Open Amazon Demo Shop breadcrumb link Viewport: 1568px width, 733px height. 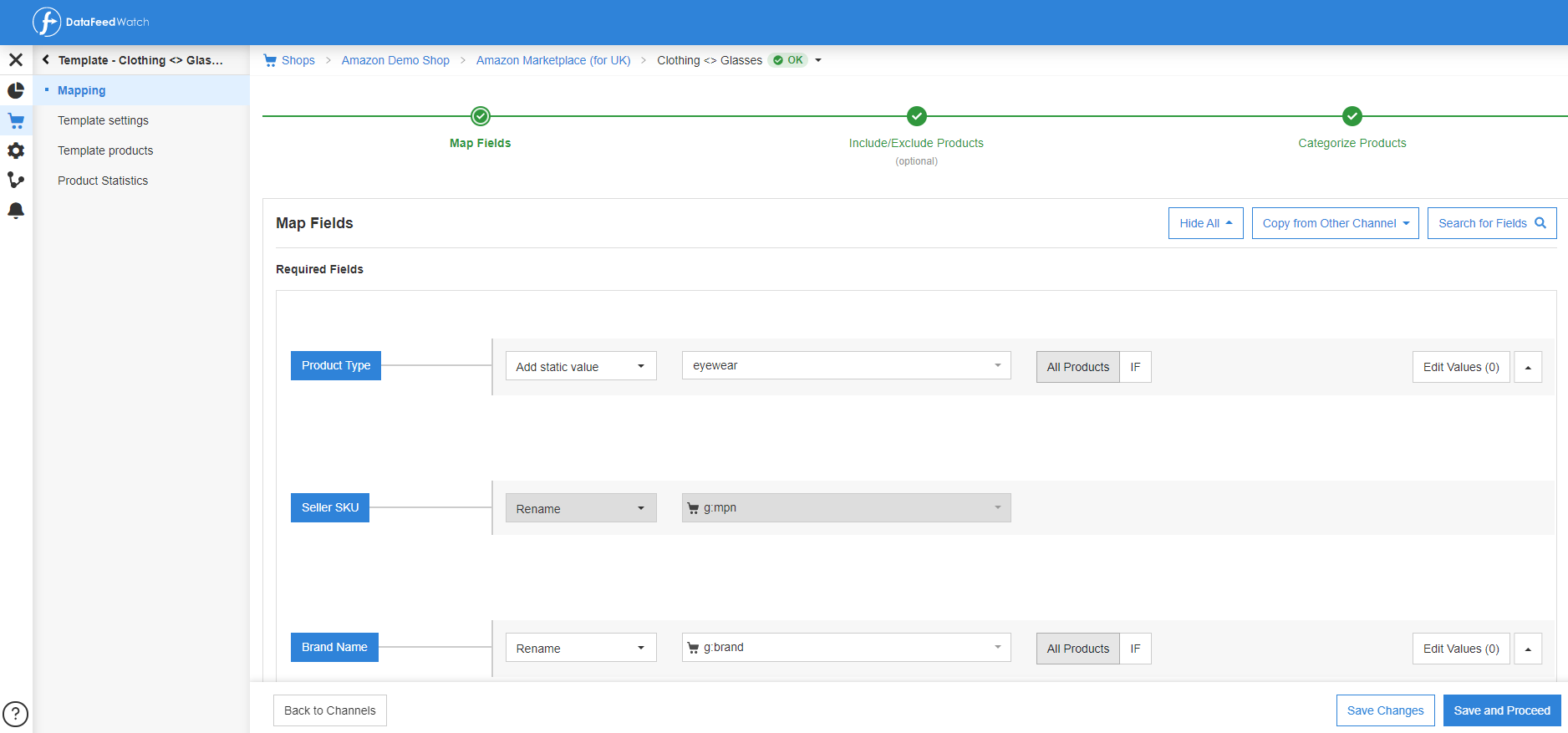pyautogui.click(x=395, y=60)
